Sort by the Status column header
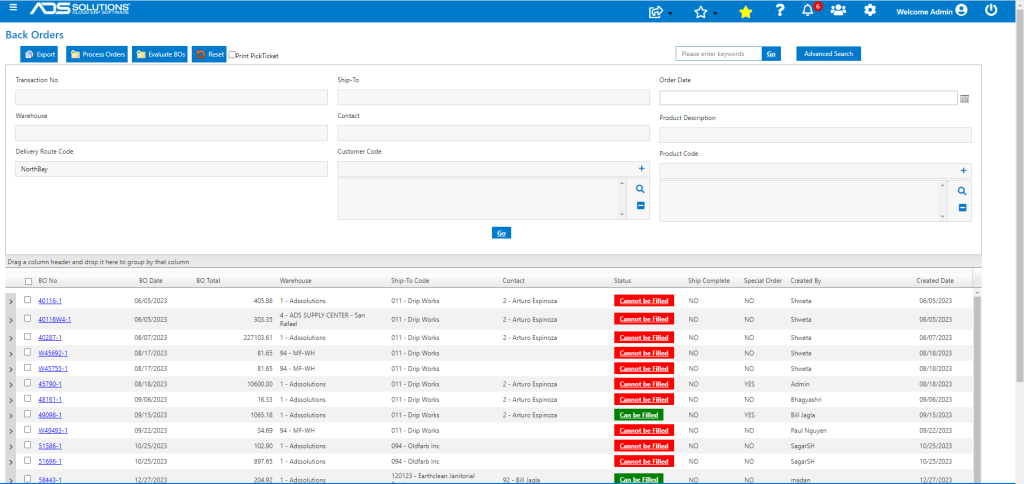This screenshot has height=484, width=1024. point(622,281)
